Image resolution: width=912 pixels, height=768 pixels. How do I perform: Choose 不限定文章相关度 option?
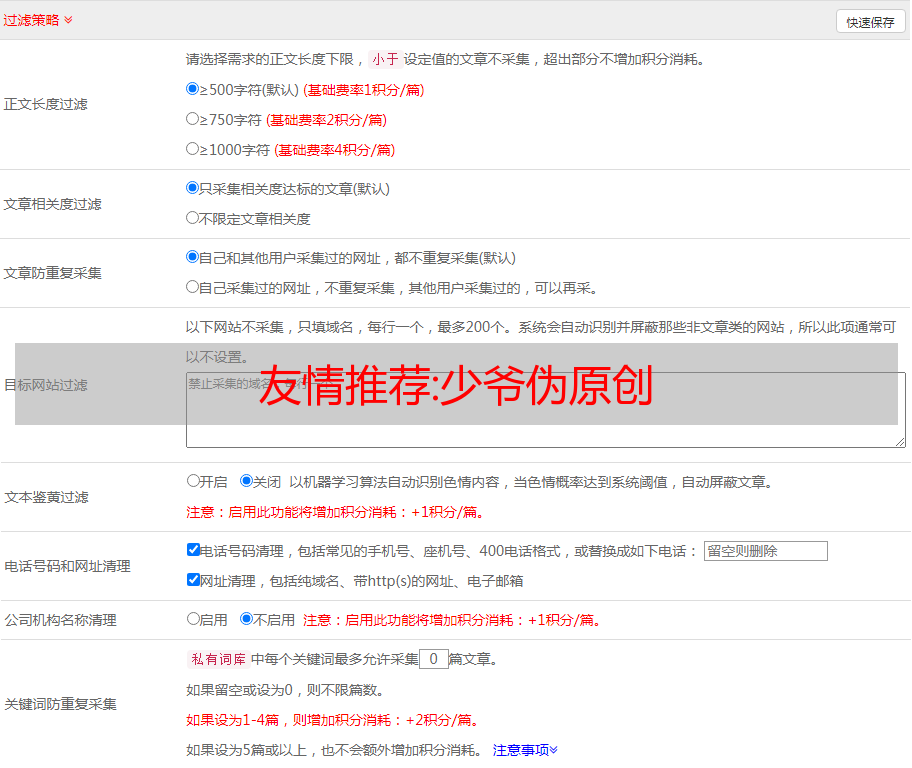[x=193, y=217]
